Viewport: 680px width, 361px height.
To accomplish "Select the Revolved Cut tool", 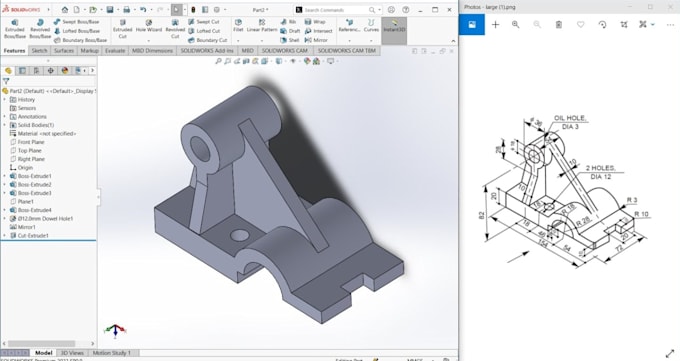I will pyautogui.click(x=175, y=29).
